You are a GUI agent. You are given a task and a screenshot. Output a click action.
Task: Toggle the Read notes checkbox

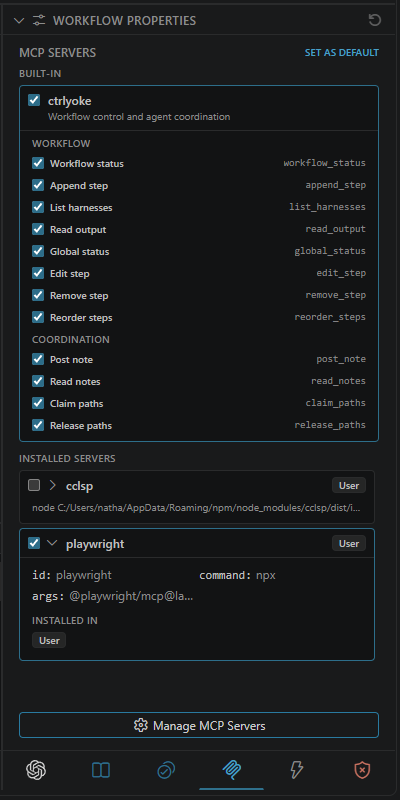click(38, 381)
